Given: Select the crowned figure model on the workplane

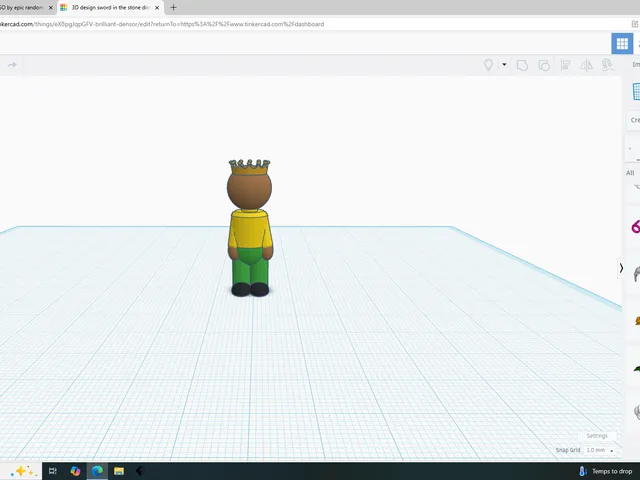Looking at the screenshot, I should click(x=249, y=228).
